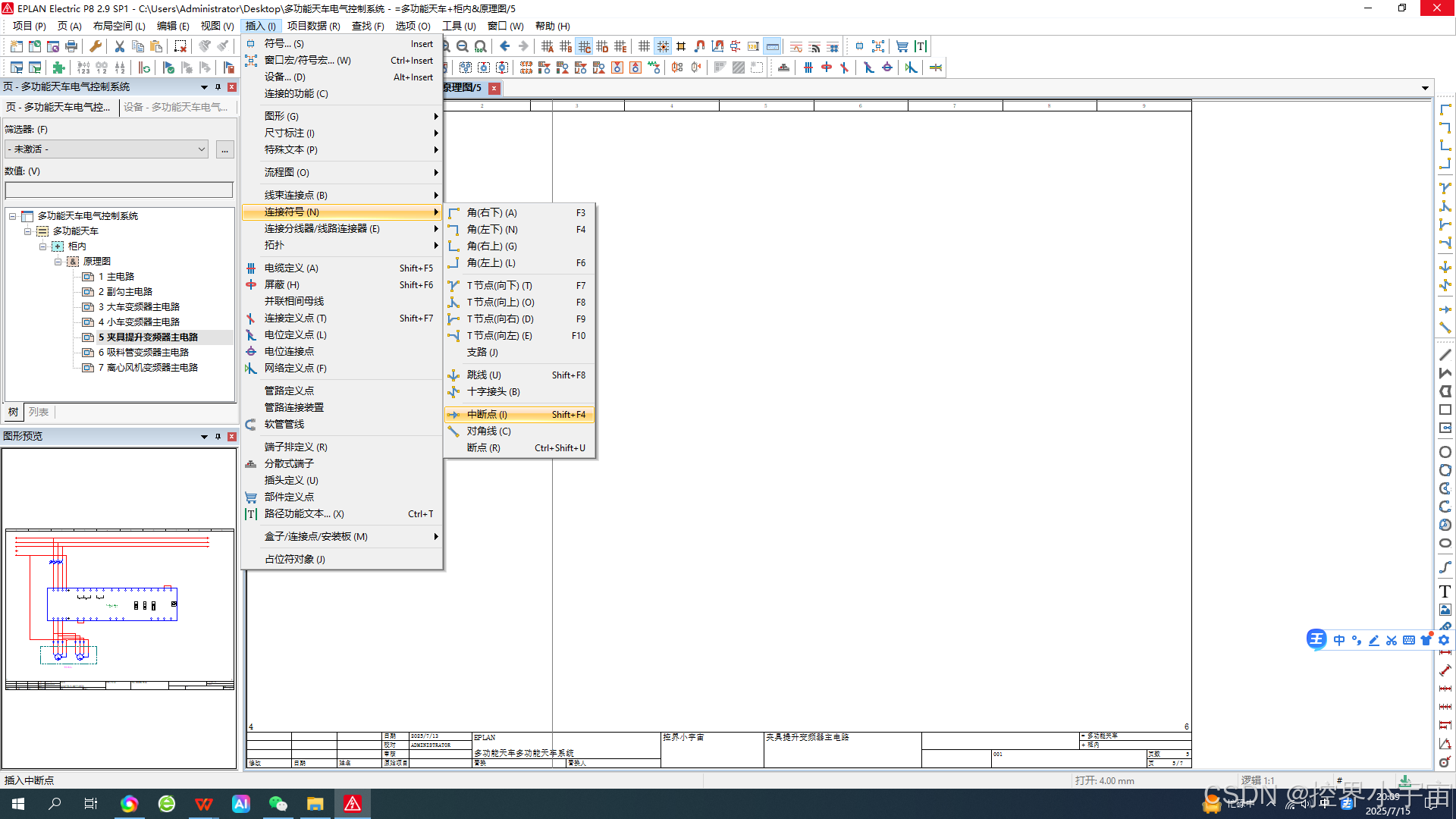This screenshot has height=819, width=1456.
Task: Collapse the 柜内 tree node
Action: [42, 246]
